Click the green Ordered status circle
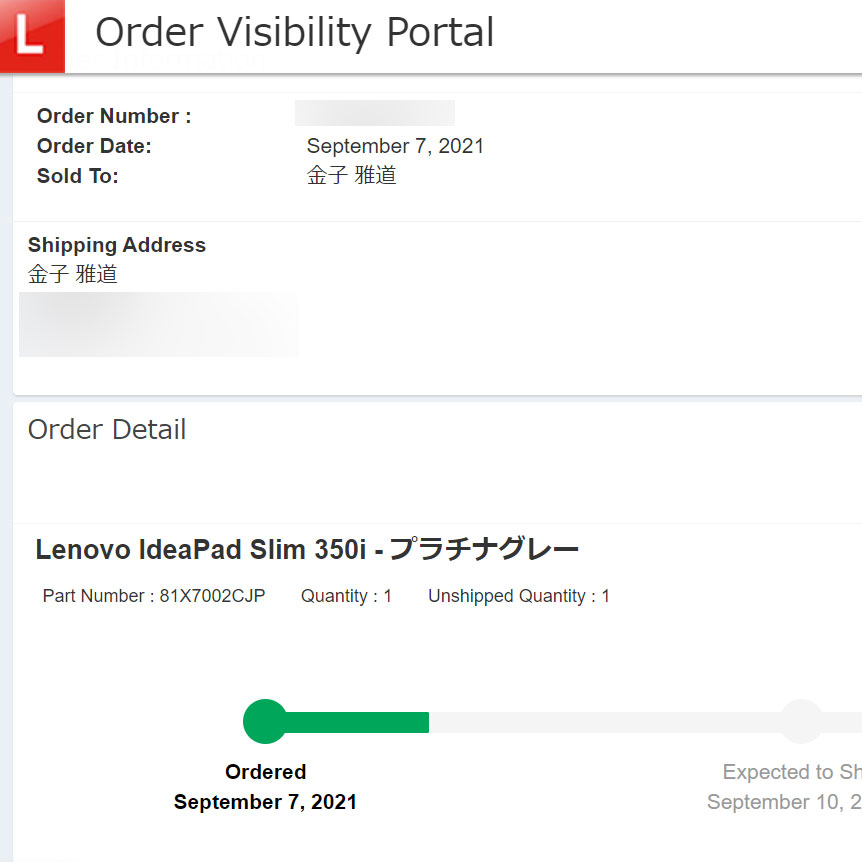Image resolution: width=862 pixels, height=862 pixels. (x=265, y=721)
